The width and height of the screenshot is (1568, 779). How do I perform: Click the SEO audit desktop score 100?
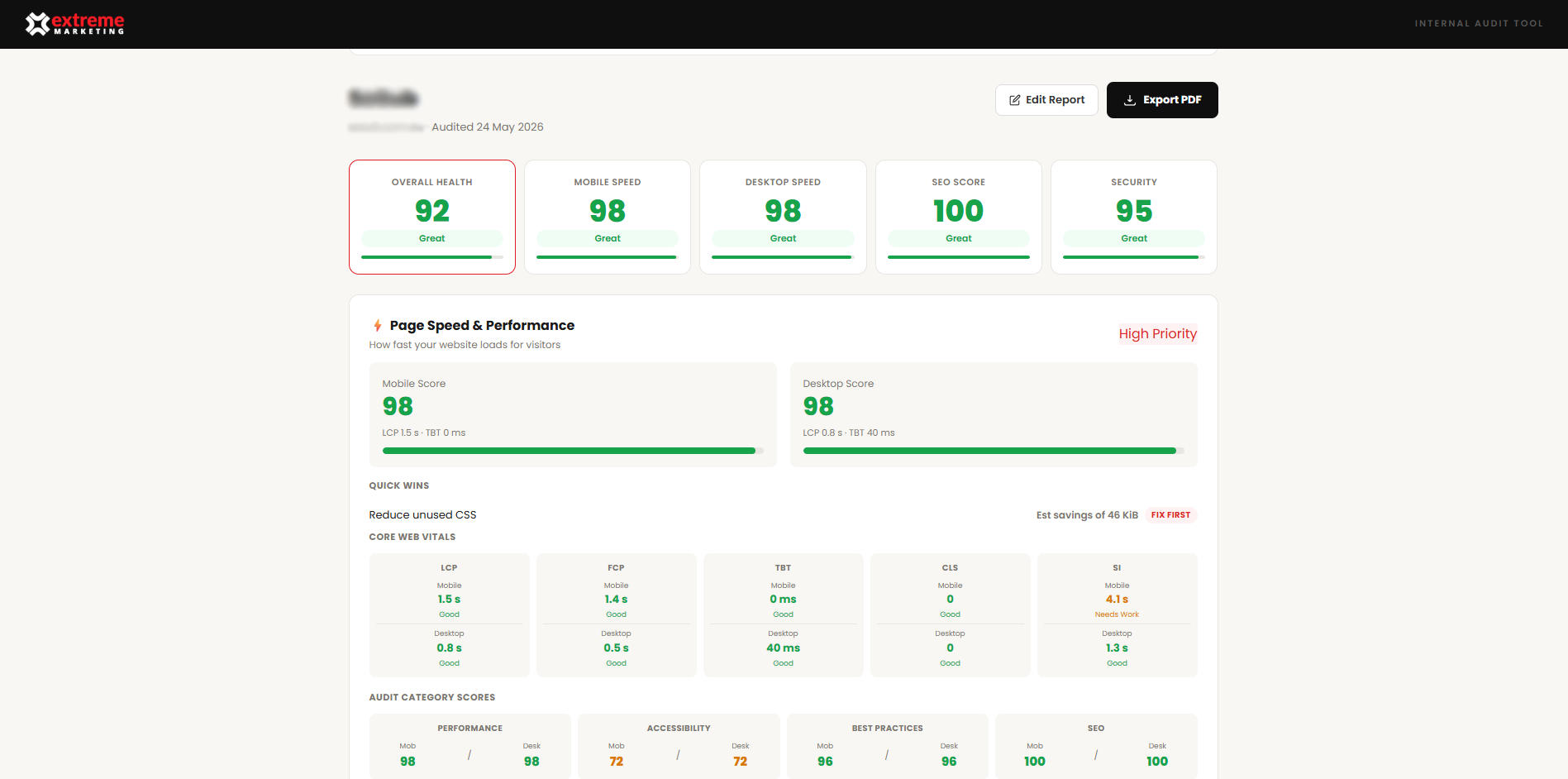point(1157,762)
